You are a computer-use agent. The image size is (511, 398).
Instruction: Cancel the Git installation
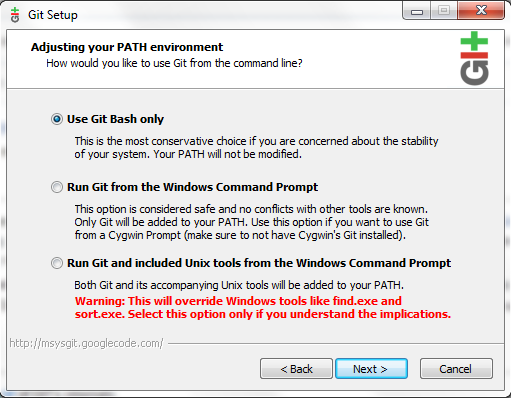click(x=456, y=369)
